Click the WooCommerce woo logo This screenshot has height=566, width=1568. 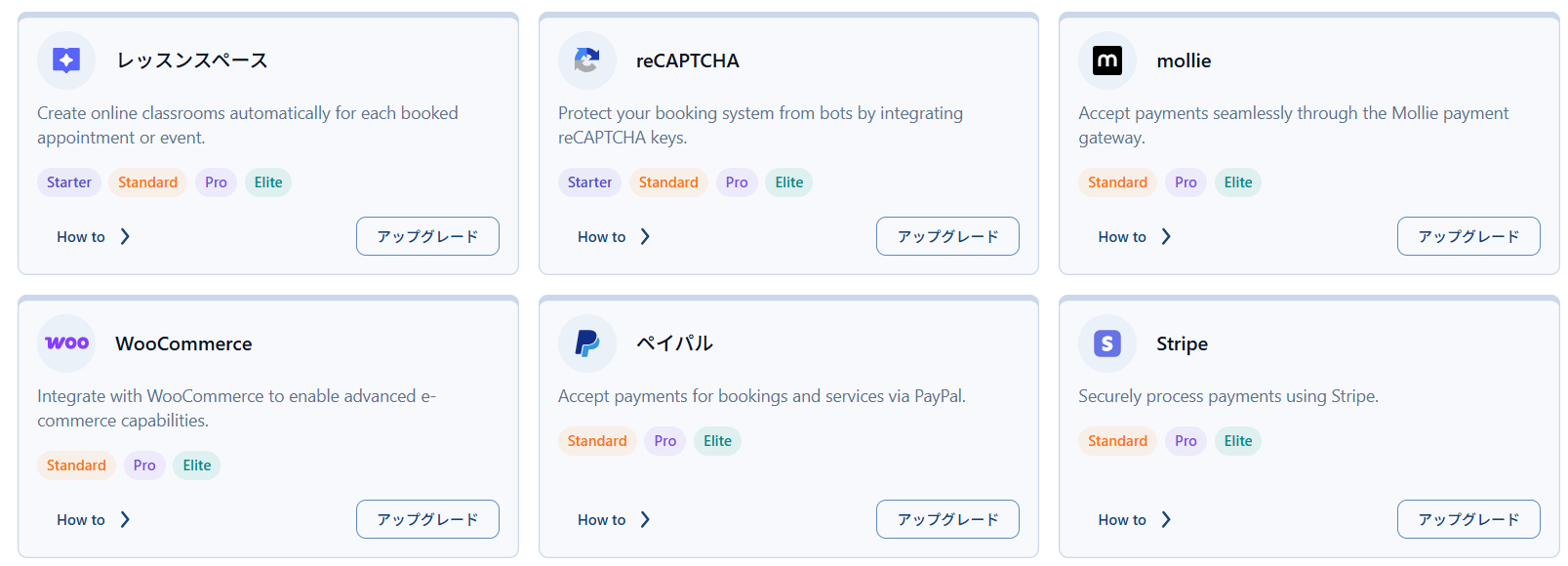[x=66, y=344]
